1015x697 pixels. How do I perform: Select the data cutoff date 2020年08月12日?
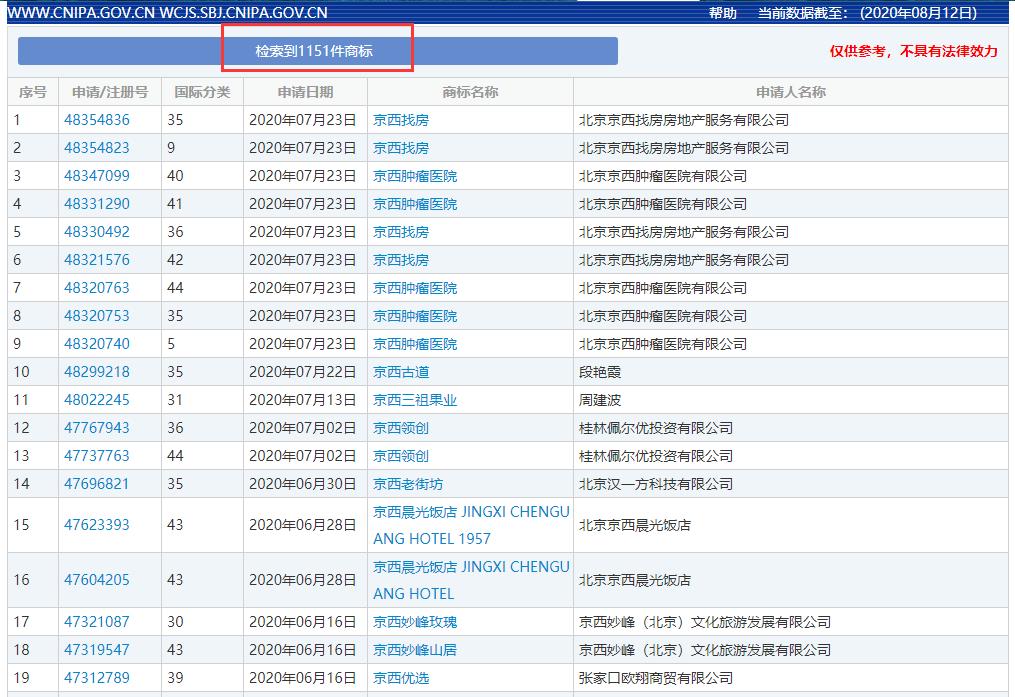point(918,13)
